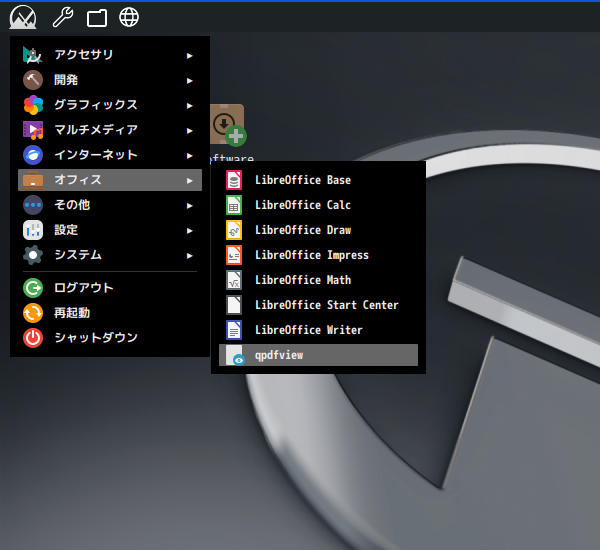Click the LibreOffice Base database icon
The height and width of the screenshot is (550, 600).
point(234,180)
